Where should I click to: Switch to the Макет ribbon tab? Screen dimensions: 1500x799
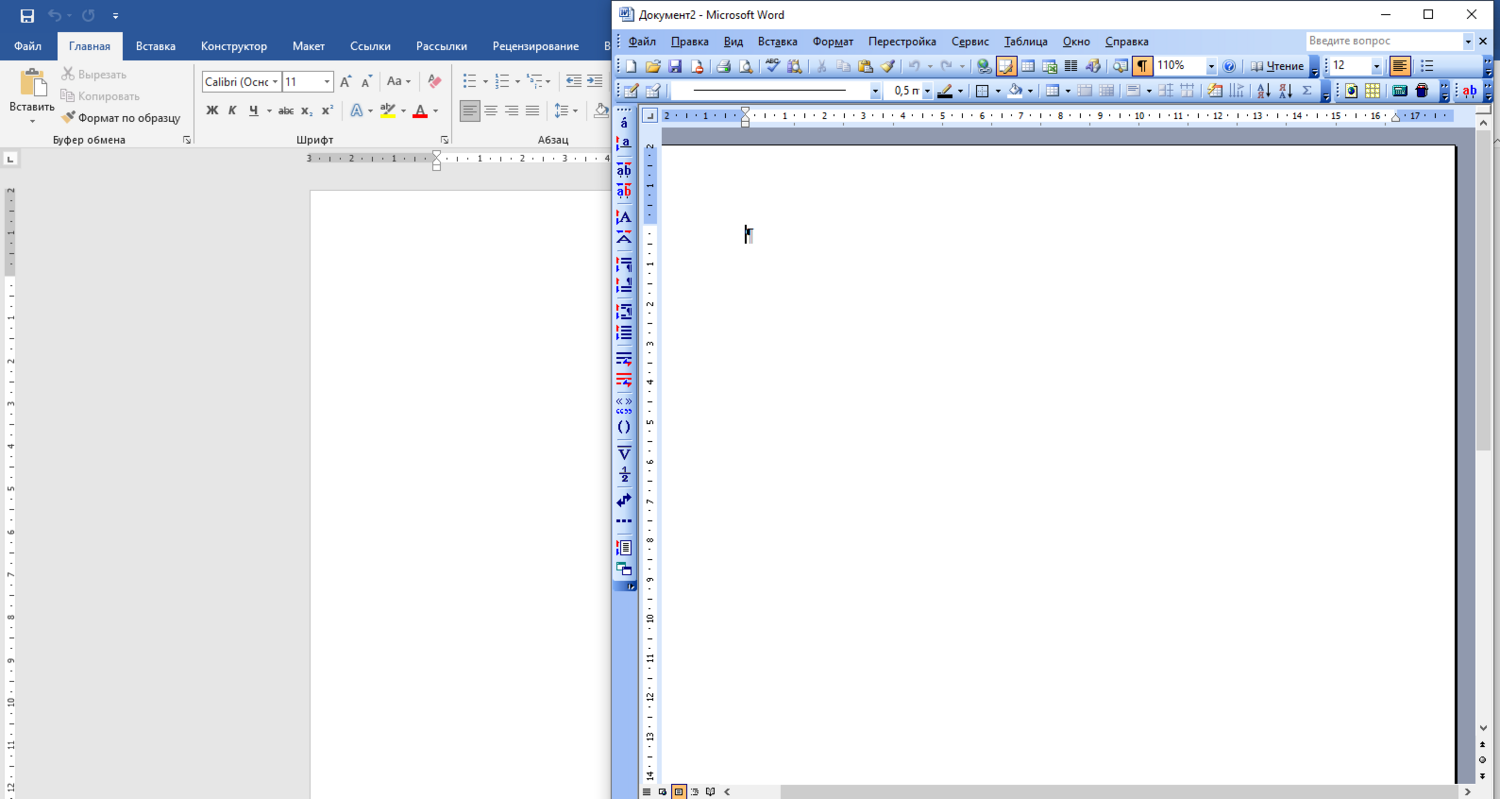[x=308, y=46]
